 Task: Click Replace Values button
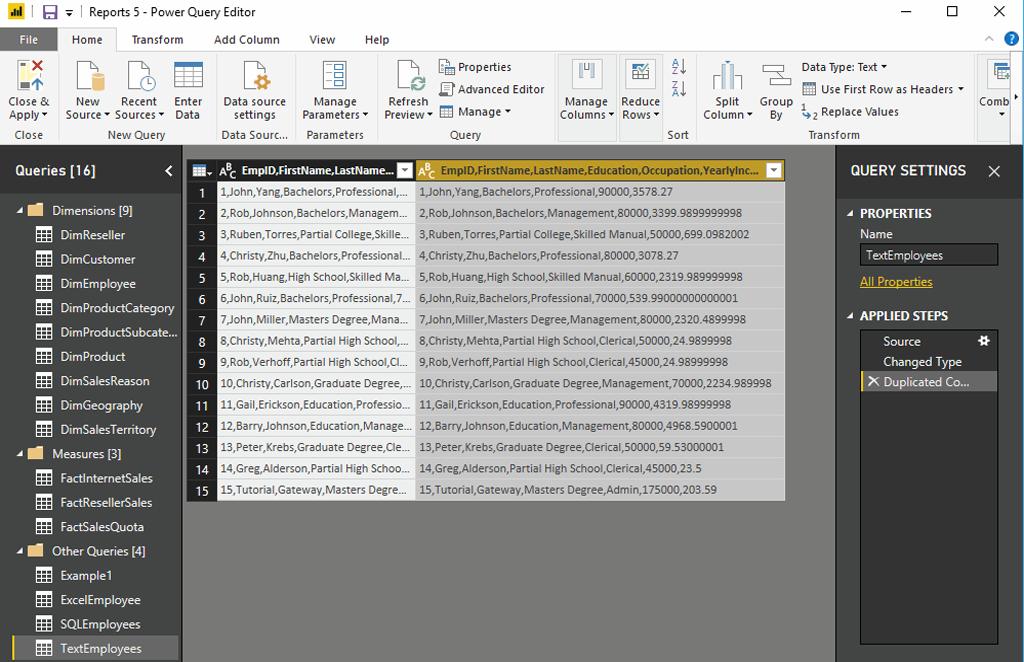point(850,112)
